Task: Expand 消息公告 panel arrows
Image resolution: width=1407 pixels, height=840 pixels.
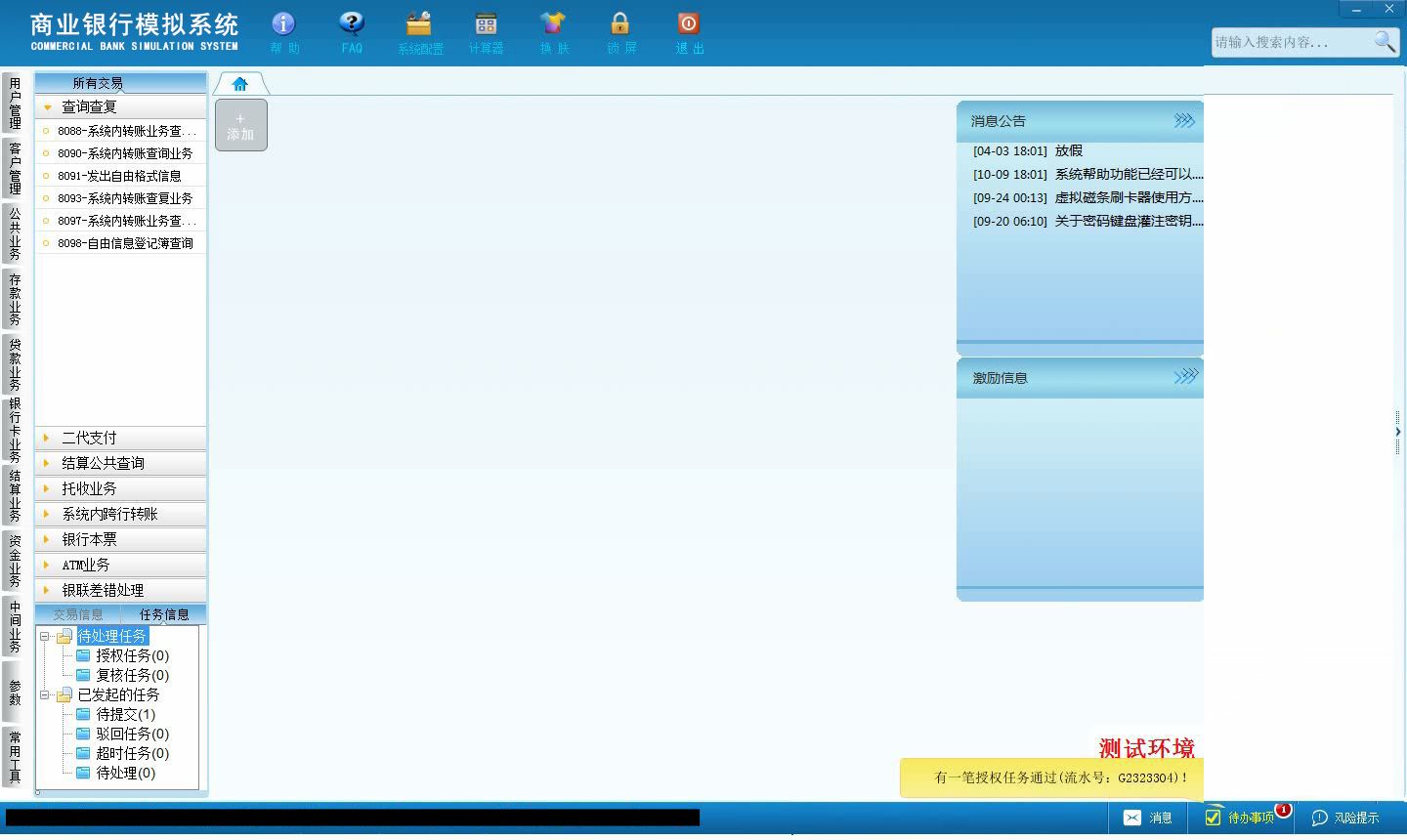Action: (1184, 120)
